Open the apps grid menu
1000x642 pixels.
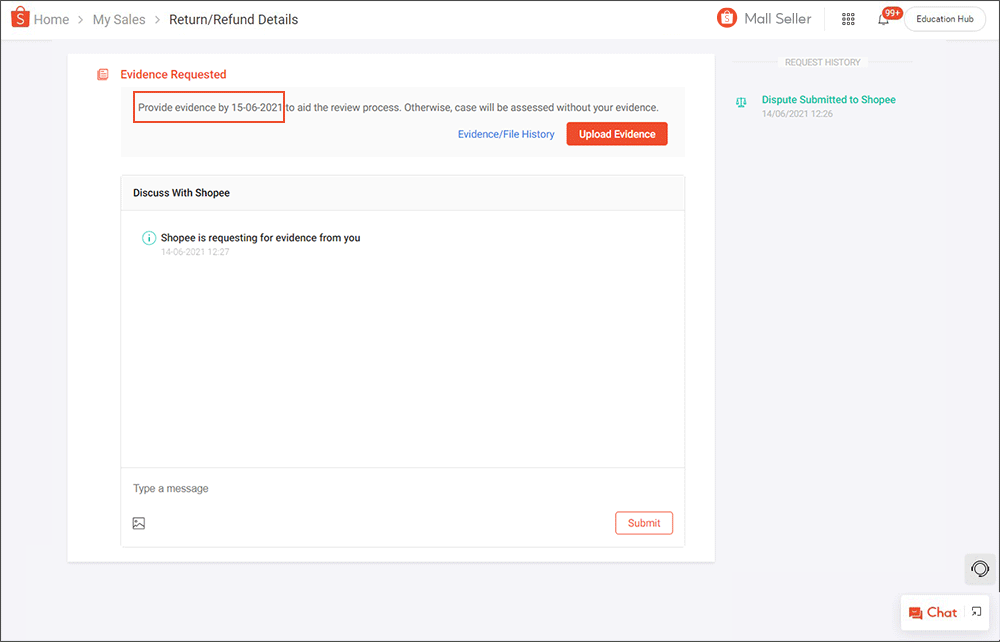(x=848, y=19)
